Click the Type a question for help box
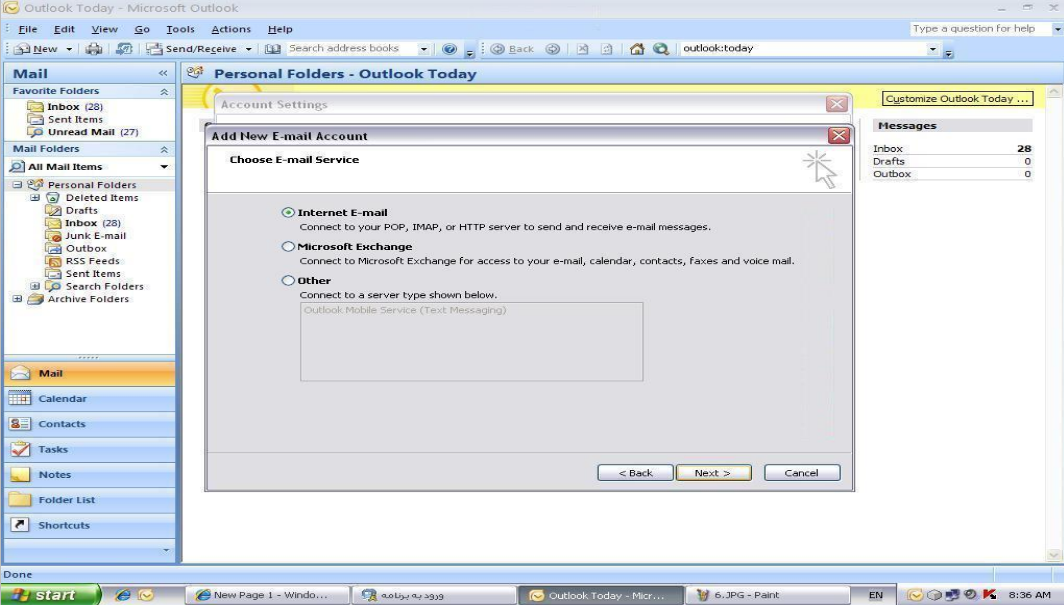Image resolution: width=1064 pixels, height=605 pixels. 980,28
